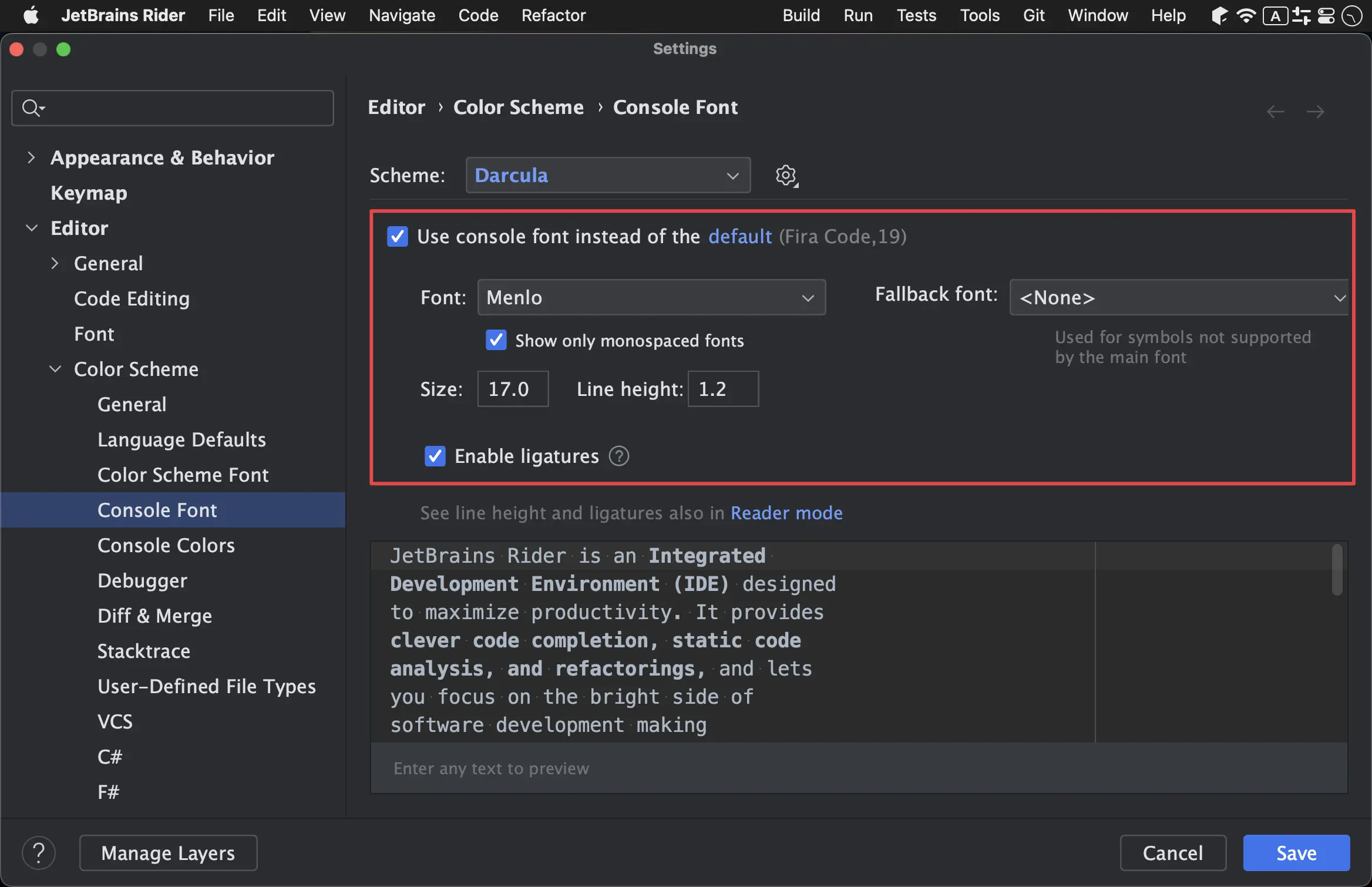Open the Reader mode link
This screenshot has height=887, width=1372.
click(786, 513)
